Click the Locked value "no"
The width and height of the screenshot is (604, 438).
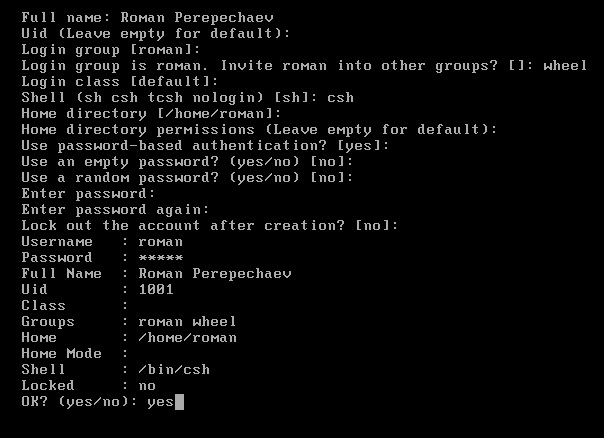147,386
